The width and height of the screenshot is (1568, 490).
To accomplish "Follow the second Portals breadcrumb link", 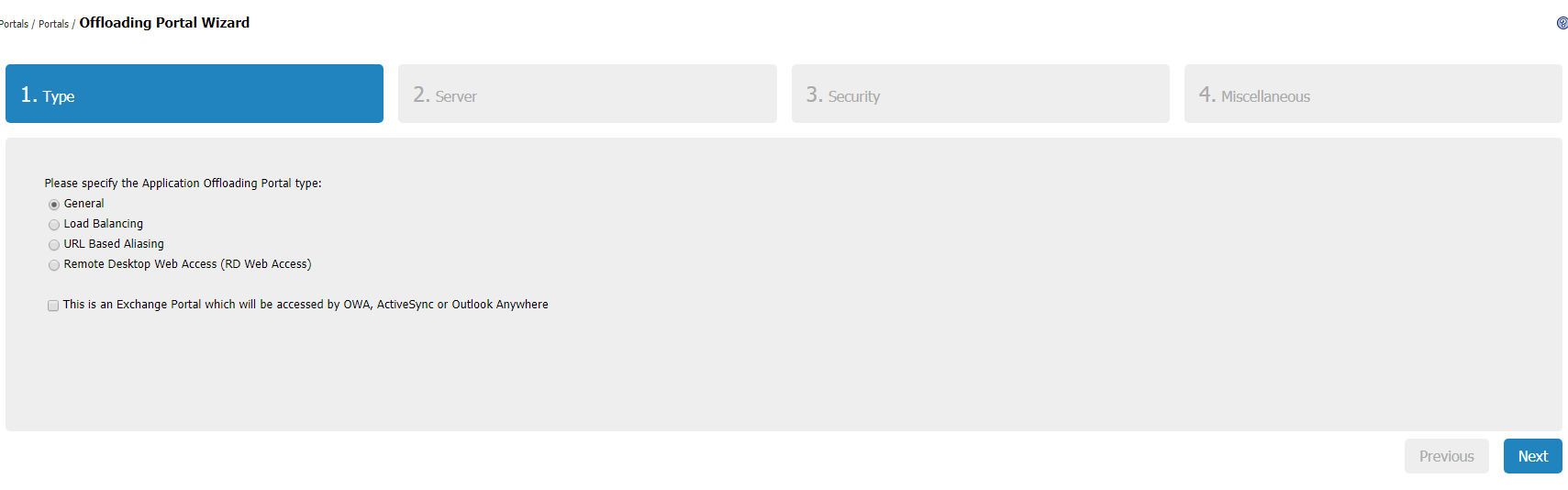I will (53, 24).
